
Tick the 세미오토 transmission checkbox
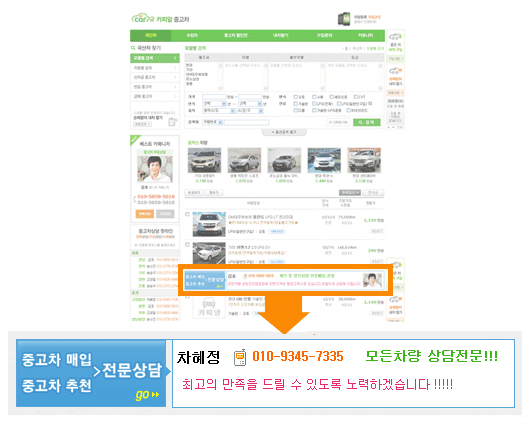[332, 97]
